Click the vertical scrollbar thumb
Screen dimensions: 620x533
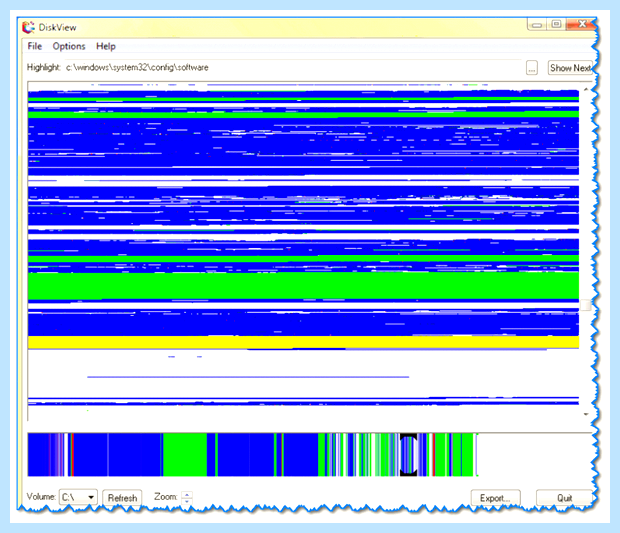(586, 305)
